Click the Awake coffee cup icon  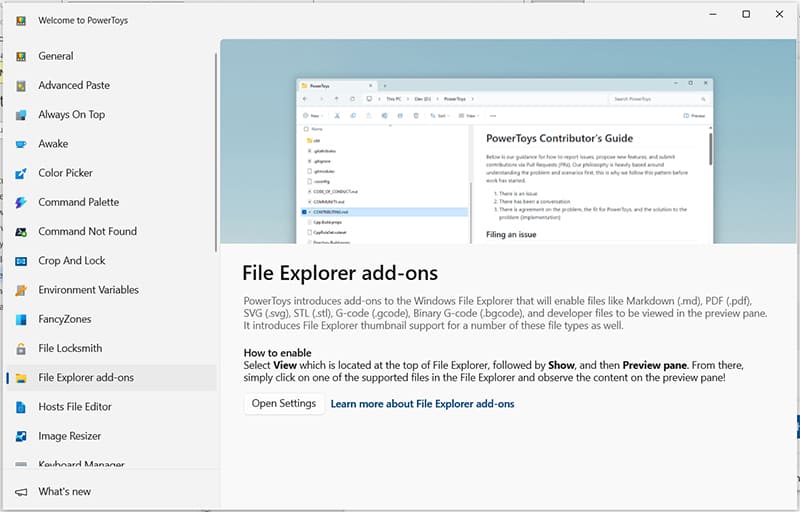click(x=21, y=144)
